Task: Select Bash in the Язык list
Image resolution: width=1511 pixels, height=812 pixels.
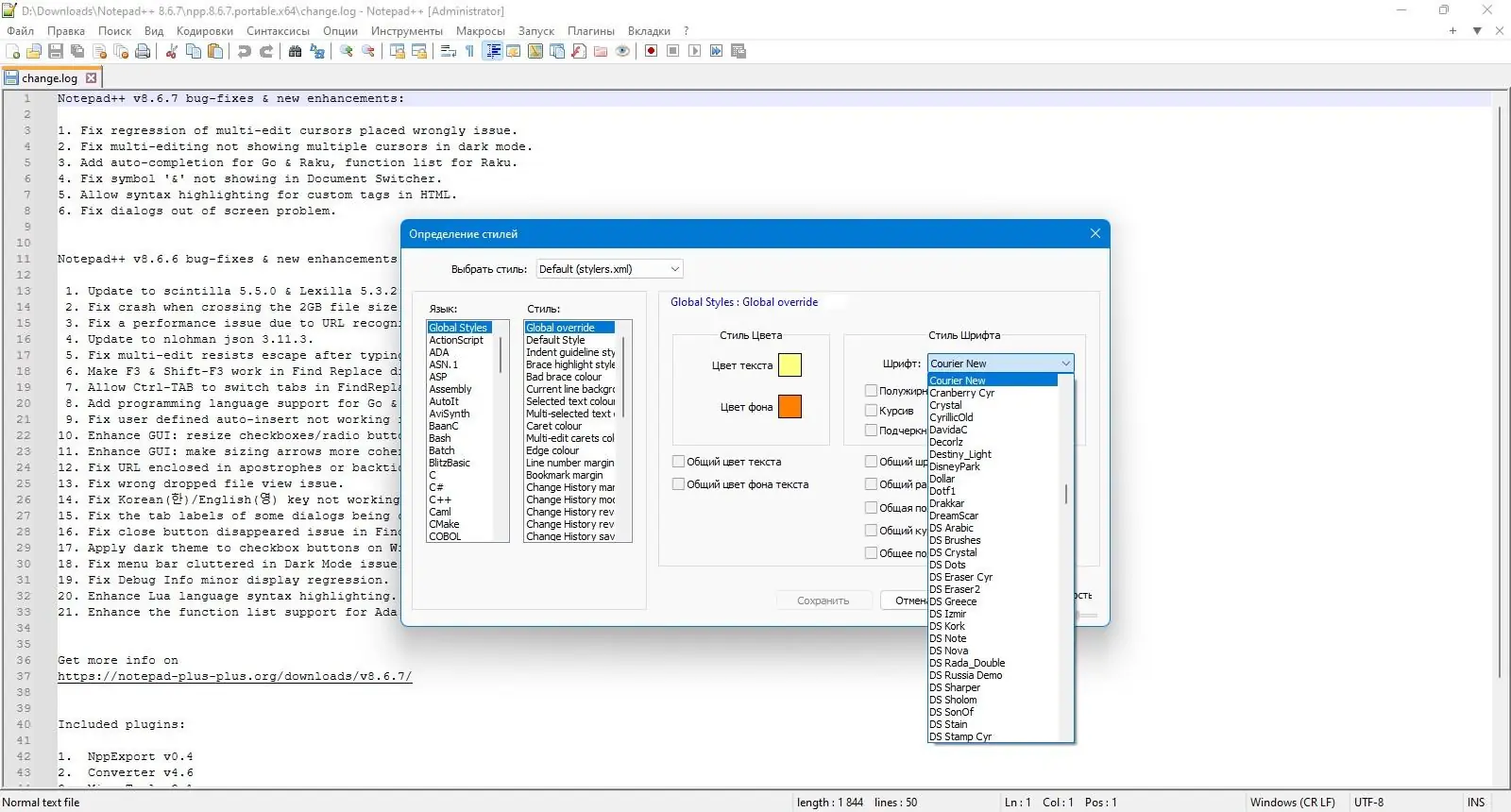Action: 439,438
